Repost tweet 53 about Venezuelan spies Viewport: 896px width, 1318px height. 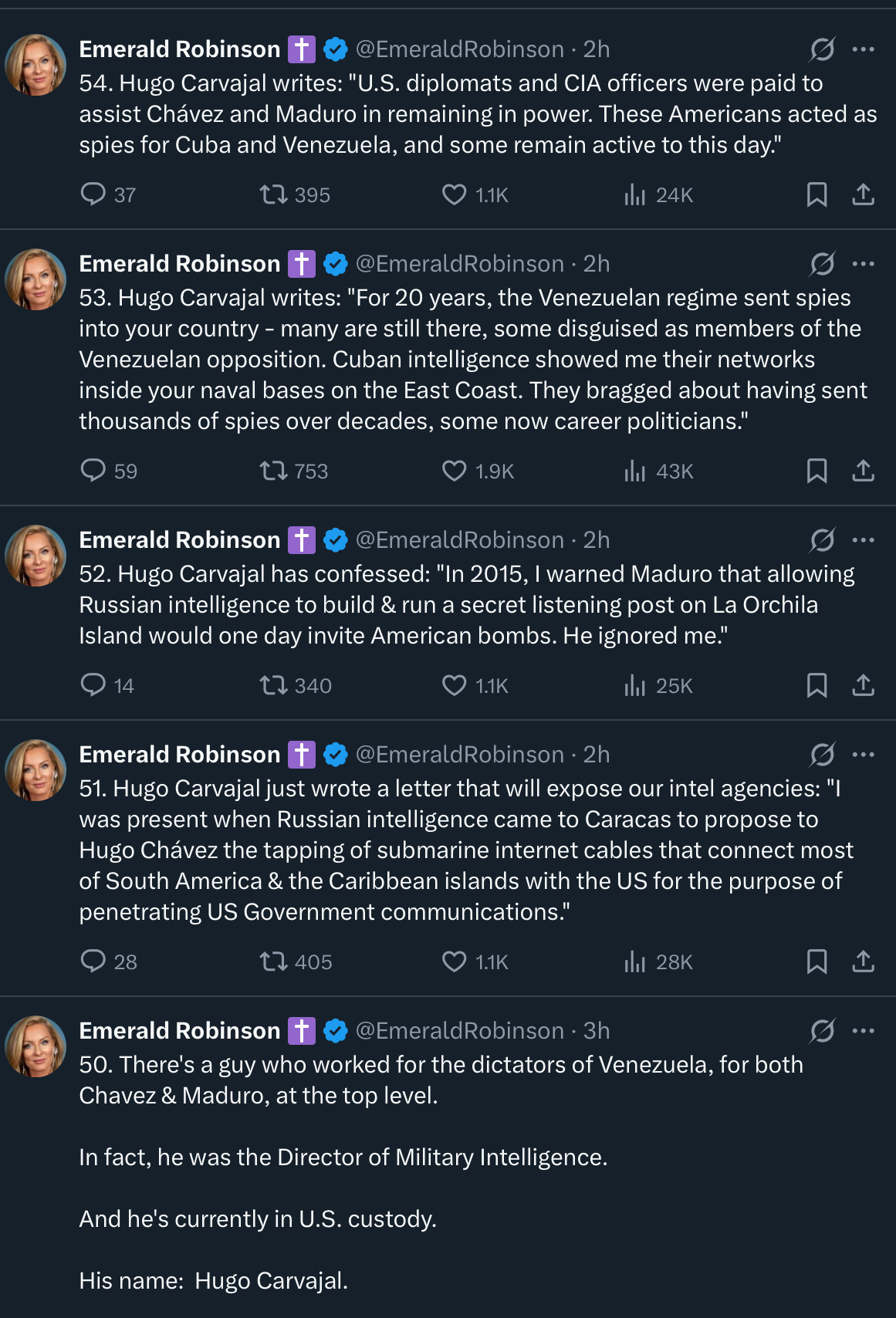coord(273,471)
